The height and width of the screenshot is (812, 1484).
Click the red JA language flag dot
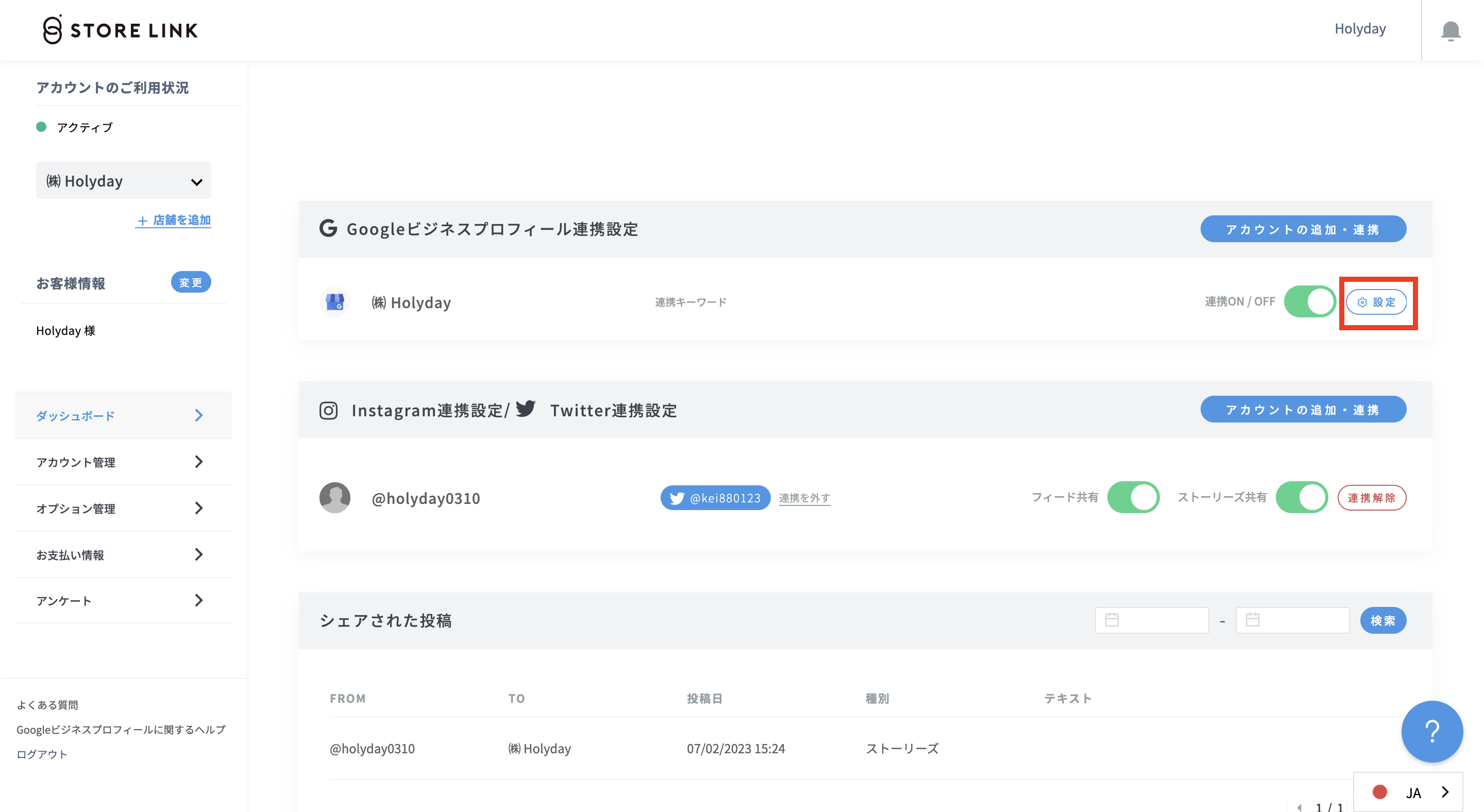click(x=1380, y=792)
